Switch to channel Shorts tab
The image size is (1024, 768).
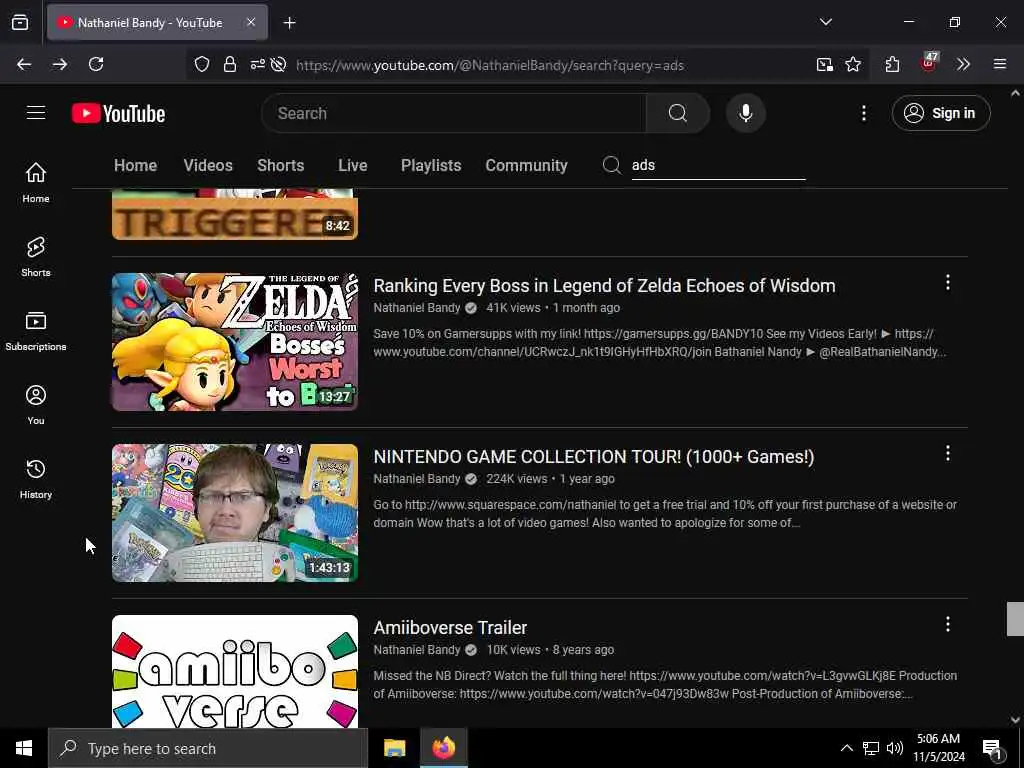pyautogui.click(x=280, y=165)
